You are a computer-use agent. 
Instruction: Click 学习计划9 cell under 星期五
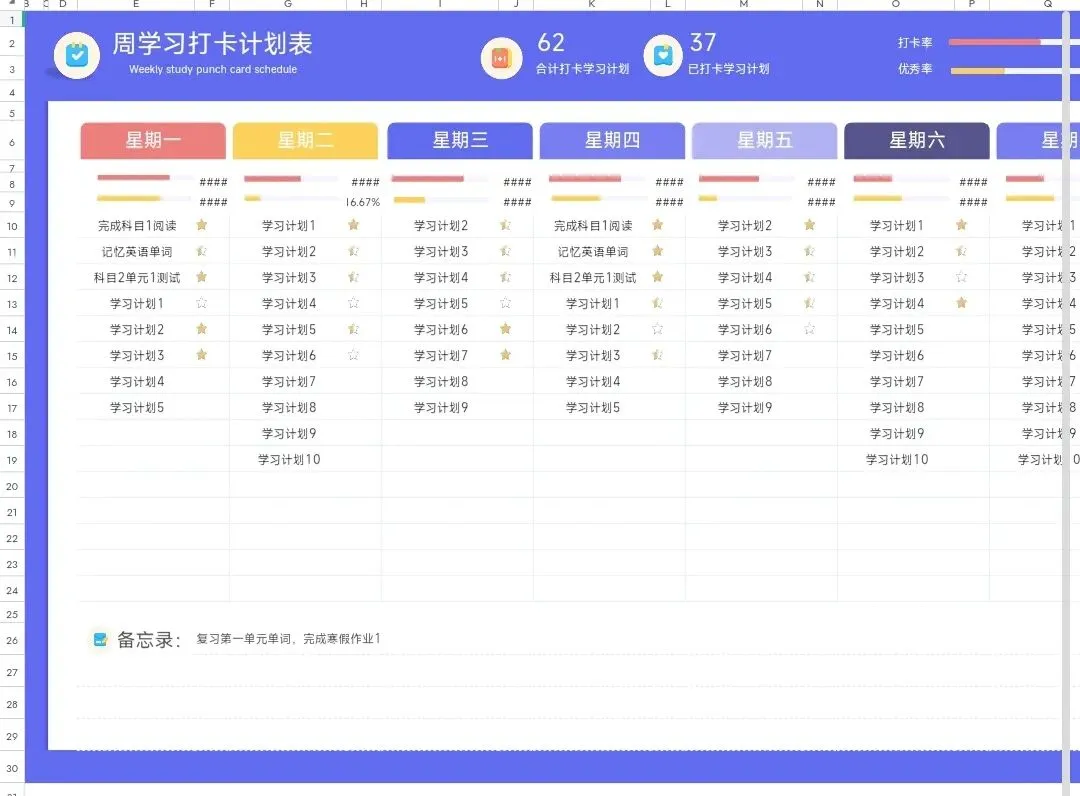pyautogui.click(x=745, y=408)
